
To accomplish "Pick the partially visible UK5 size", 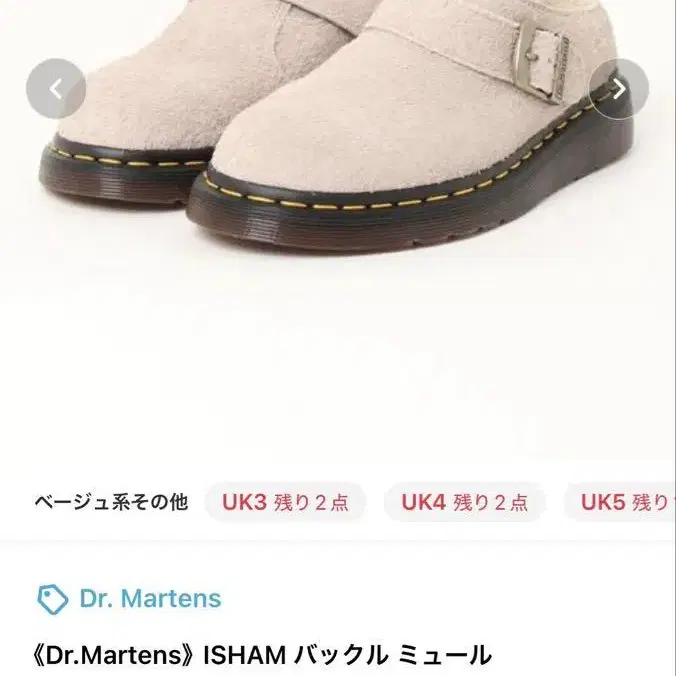I will [620, 502].
